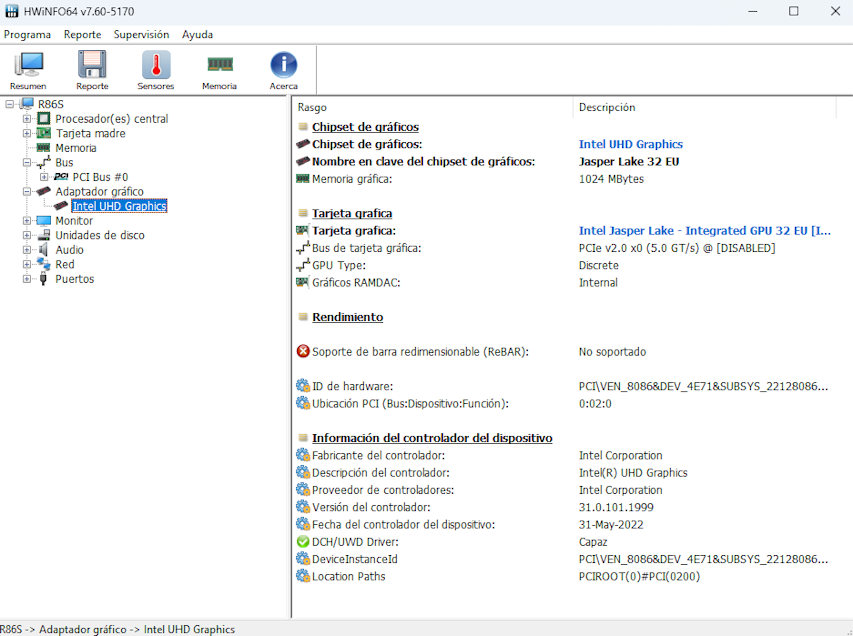Click the gear icon beside Versión del controlador
The image size is (853, 636).
coord(303,507)
